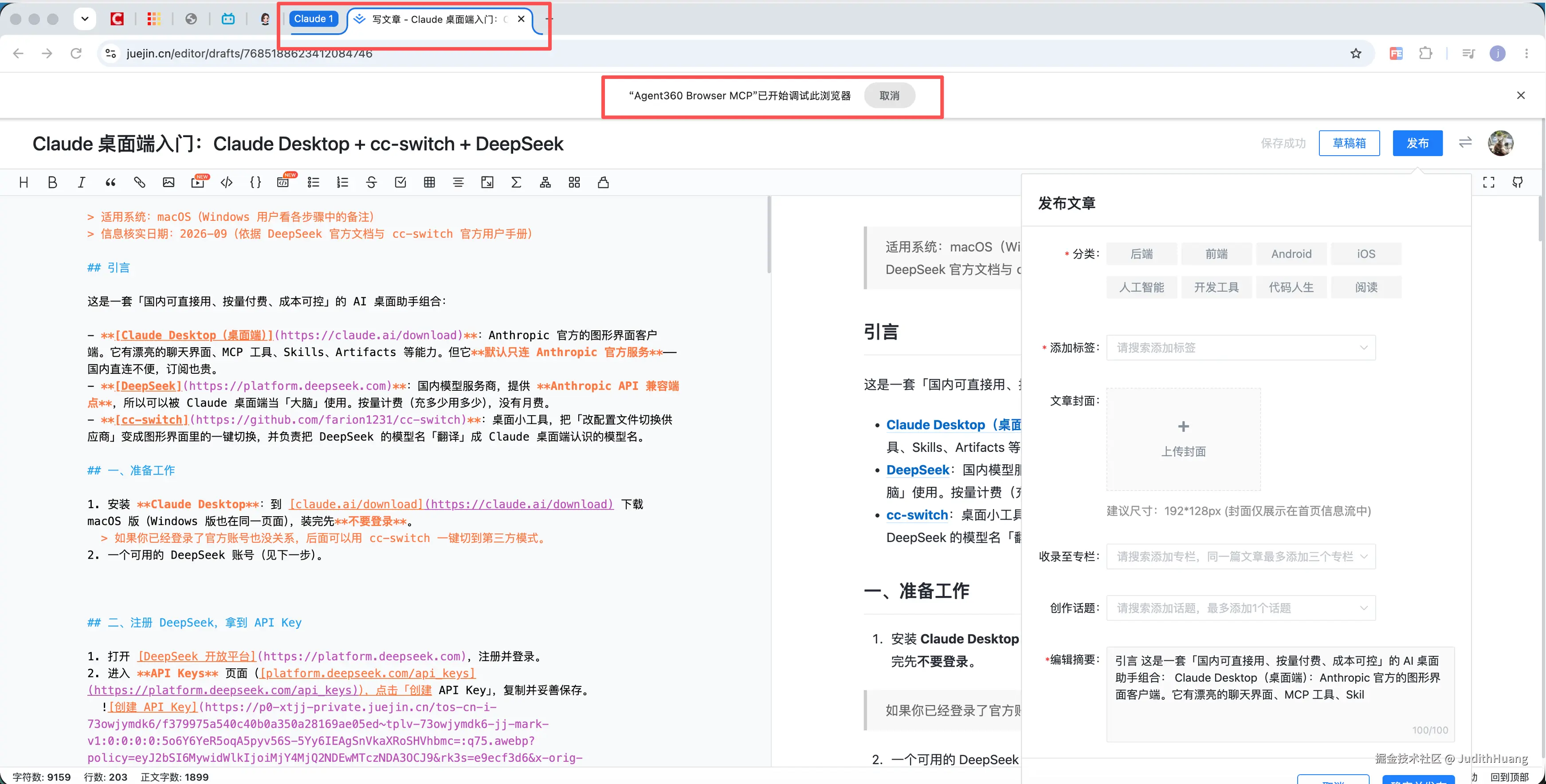Insert an ordered numbered list
1546x784 pixels.
point(342,183)
